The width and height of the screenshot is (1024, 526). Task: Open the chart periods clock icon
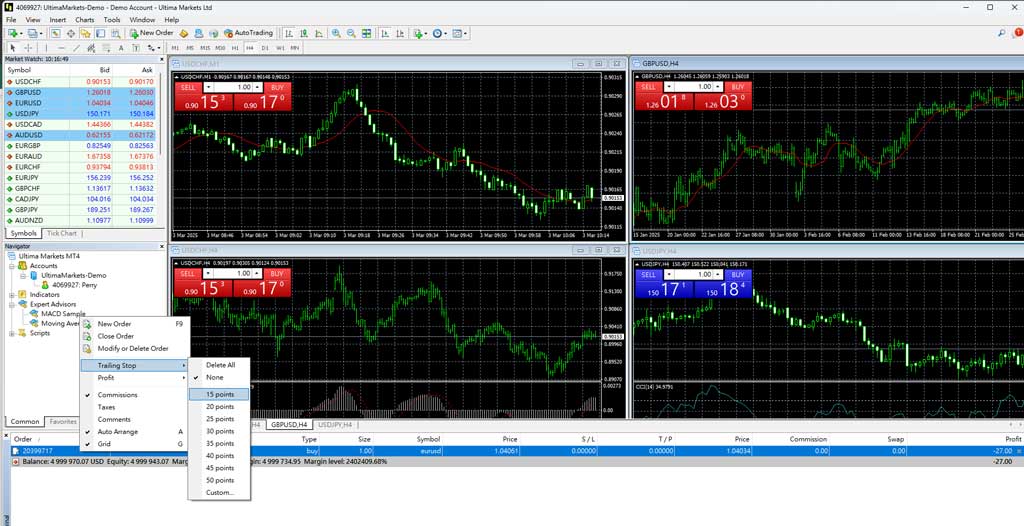click(x=436, y=33)
